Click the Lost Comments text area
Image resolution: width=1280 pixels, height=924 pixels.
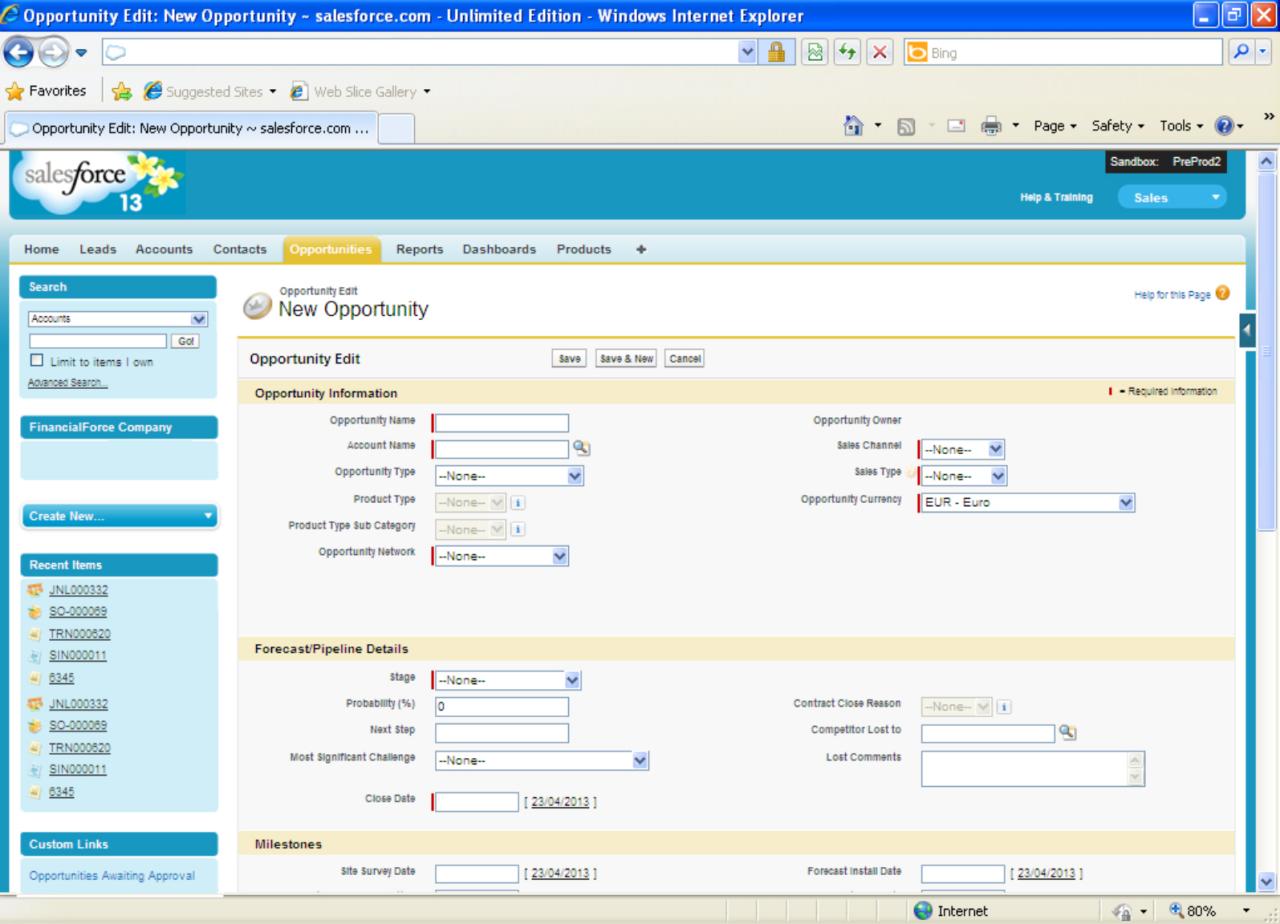[x=1033, y=769]
